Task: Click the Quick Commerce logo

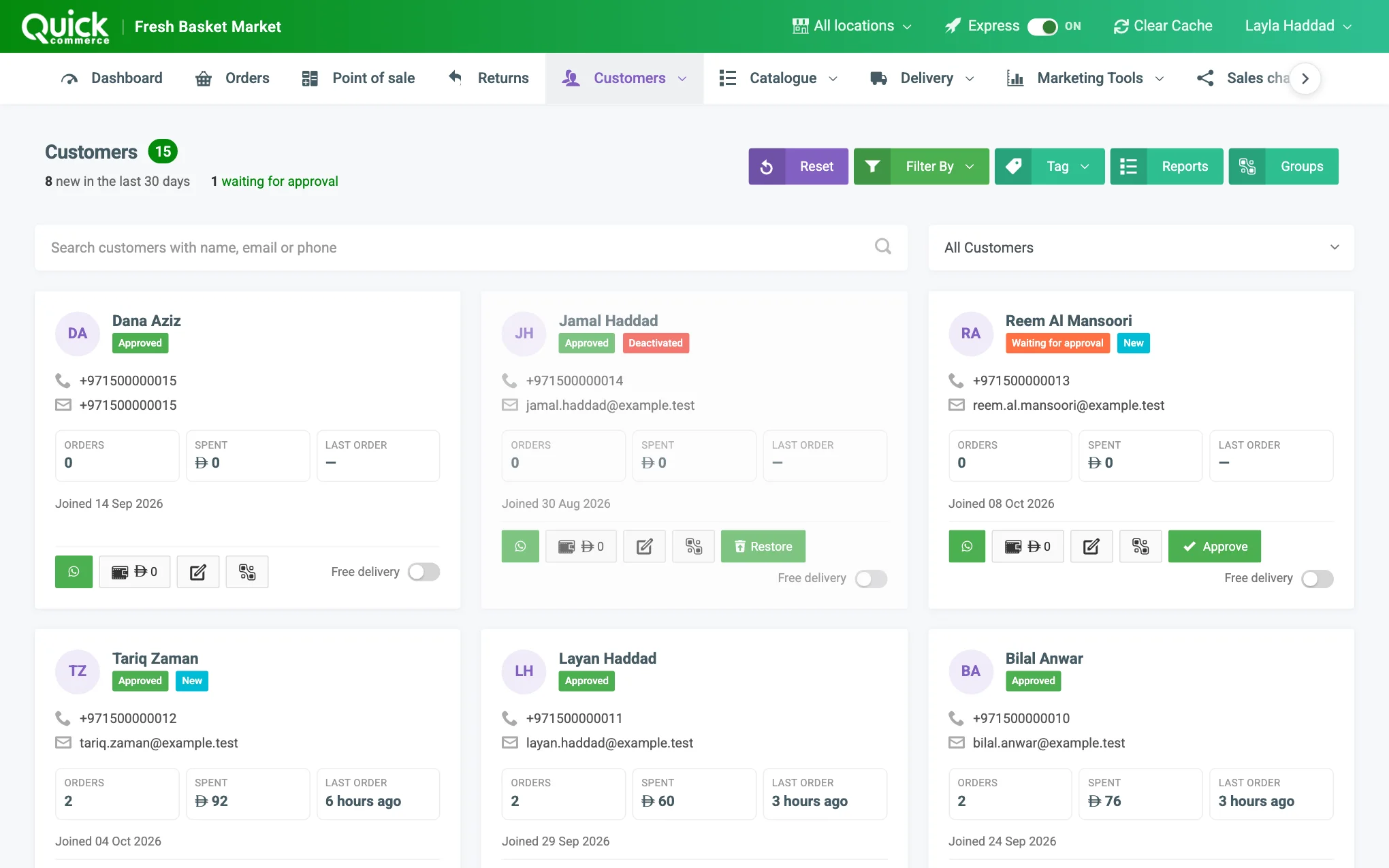Action: pyautogui.click(x=65, y=27)
